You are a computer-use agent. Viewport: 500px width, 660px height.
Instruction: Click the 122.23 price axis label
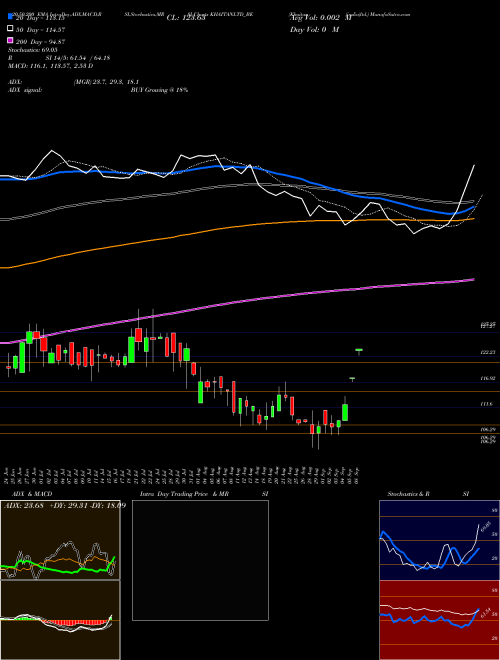(x=489, y=352)
